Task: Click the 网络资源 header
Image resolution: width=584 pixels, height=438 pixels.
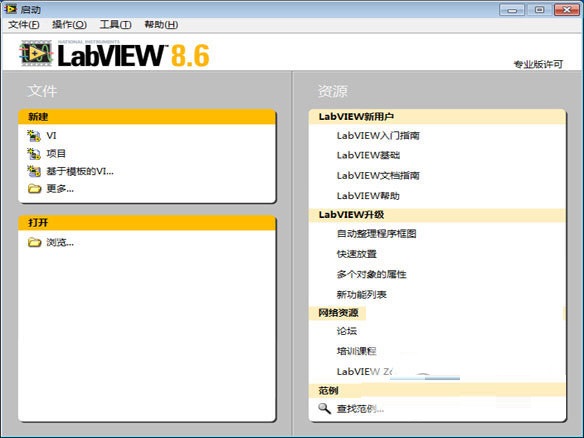Action: click(x=338, y=313)
